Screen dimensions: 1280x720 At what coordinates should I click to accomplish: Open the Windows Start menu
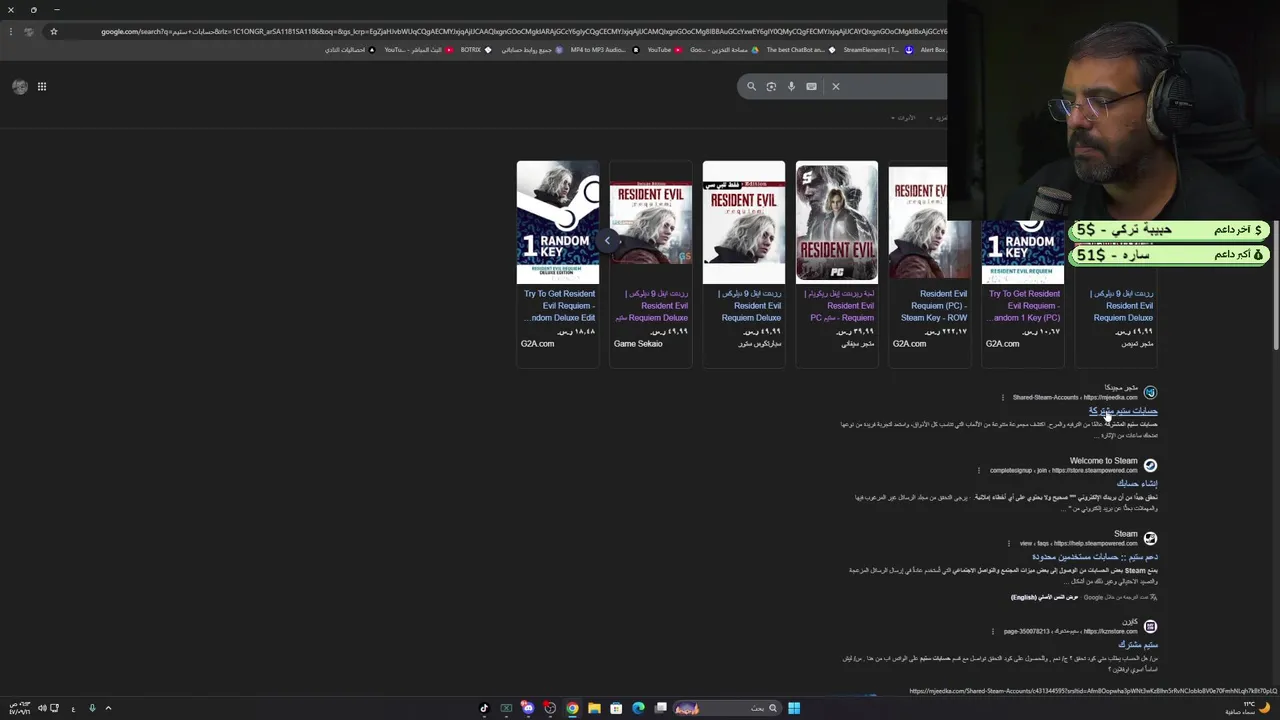794,708
